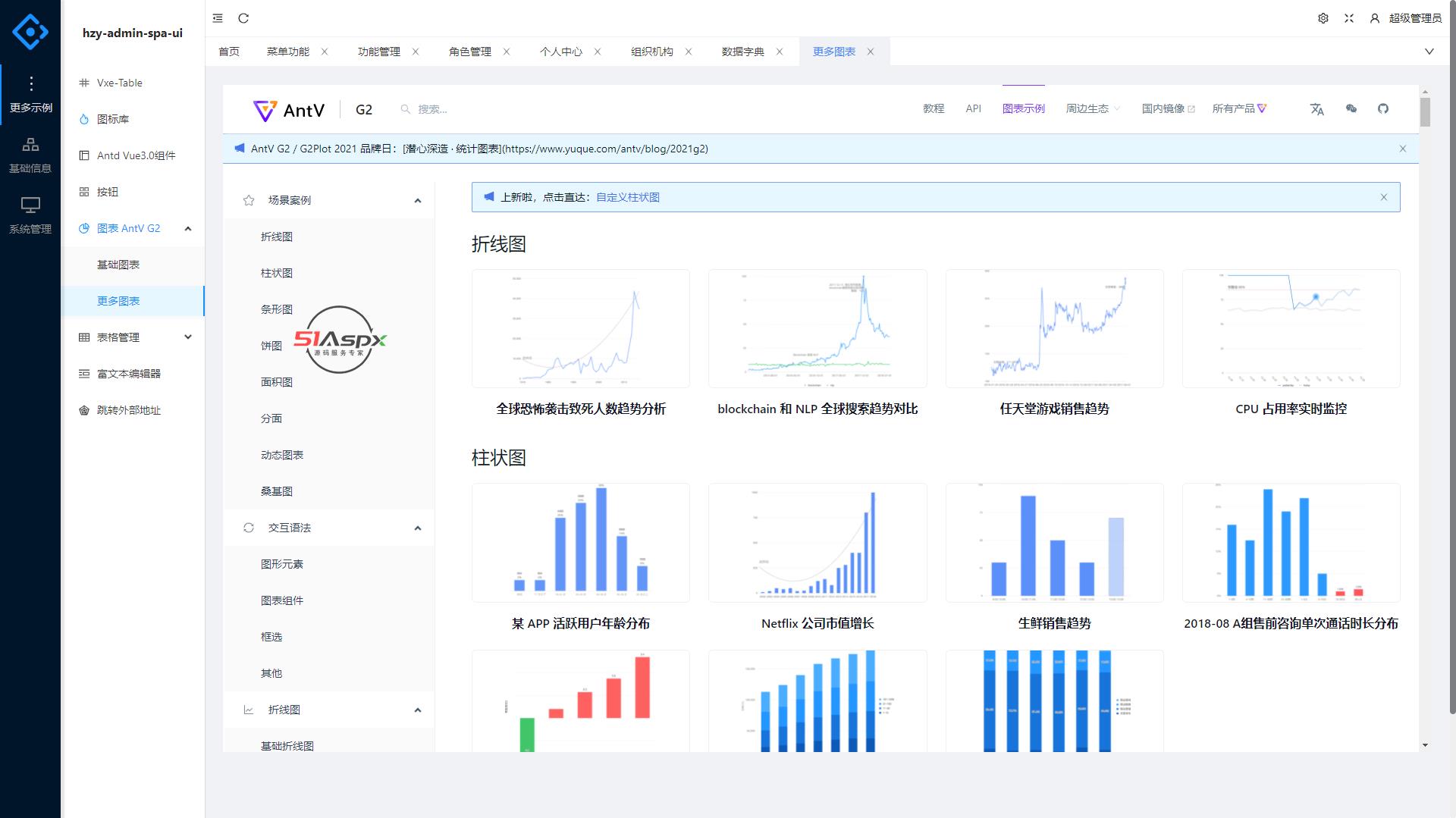The image size is (1456, 818).
Task: Open the settings gear icon
Action: tap(1323, 18)
